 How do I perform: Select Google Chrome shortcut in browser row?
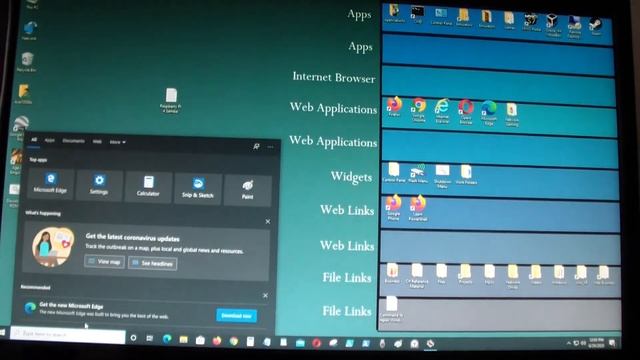418,109
